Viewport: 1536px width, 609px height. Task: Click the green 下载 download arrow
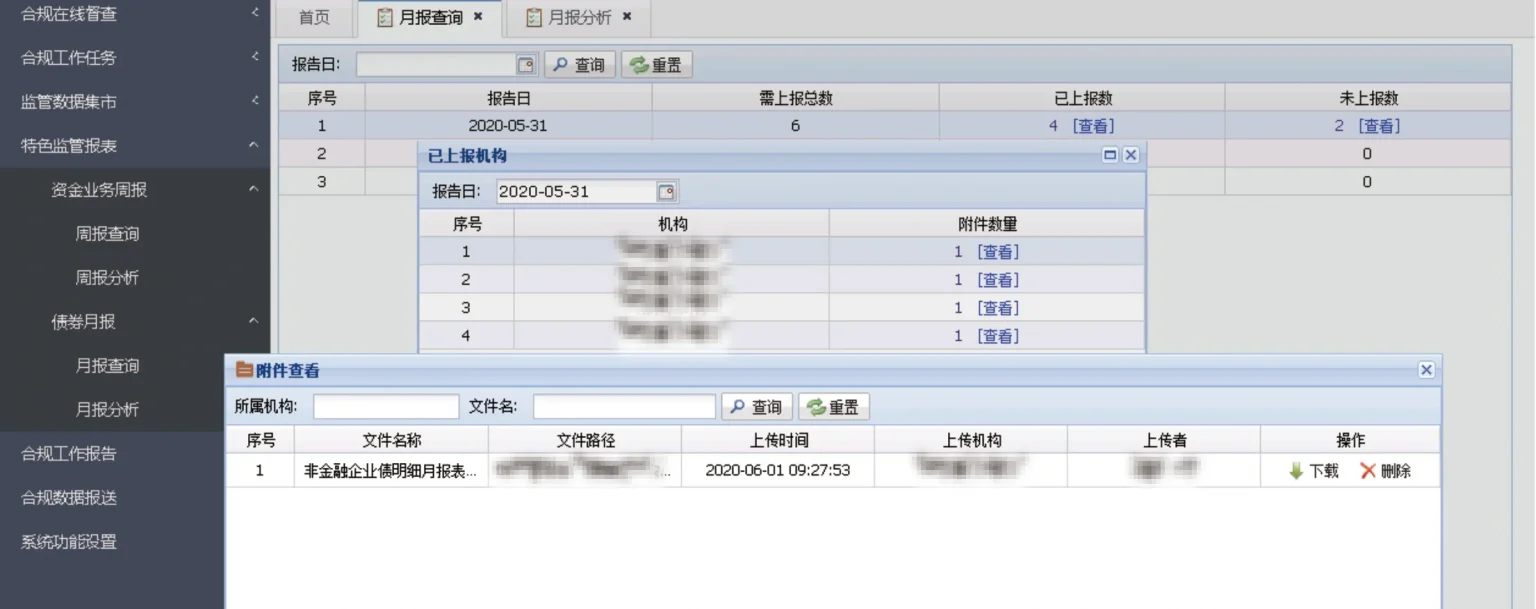point(1297,471)
